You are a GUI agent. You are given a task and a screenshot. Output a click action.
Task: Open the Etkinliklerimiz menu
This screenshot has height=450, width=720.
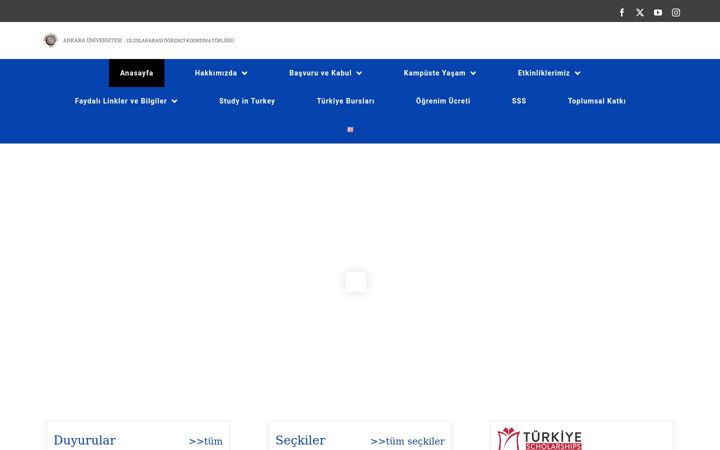pyautogui.click(x=544, y=73)
